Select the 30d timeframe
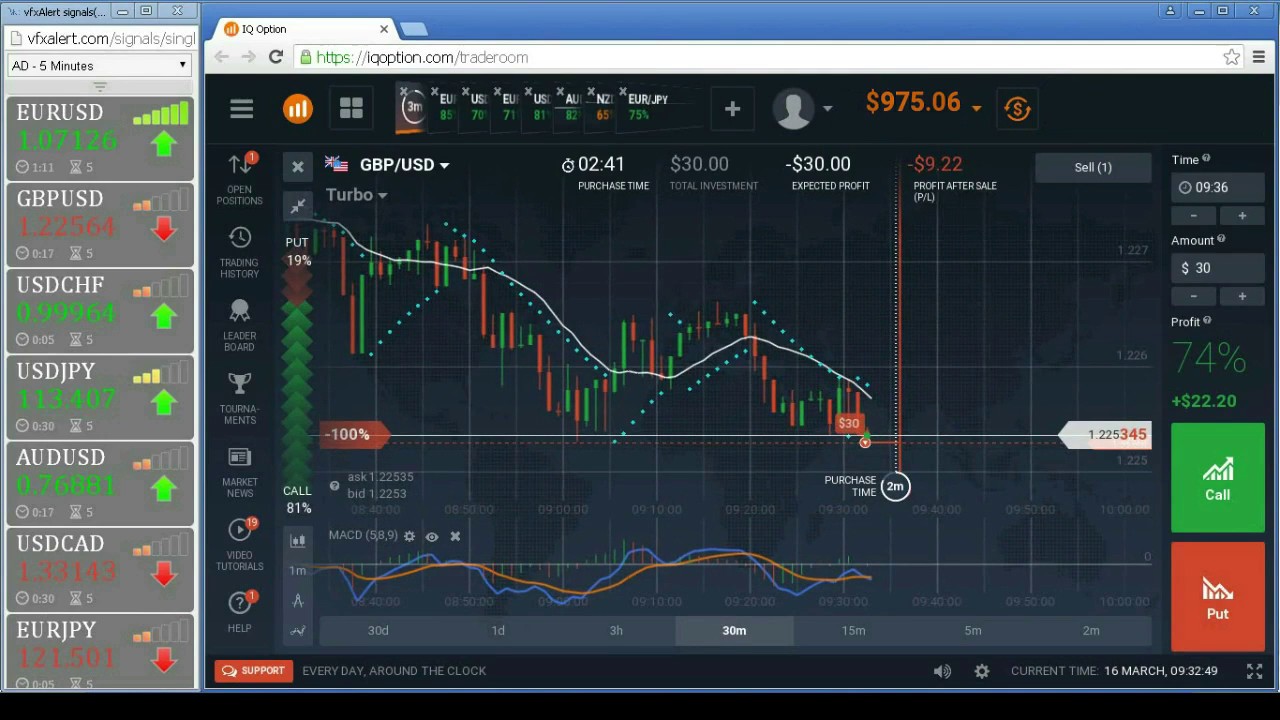This screenshot has height=720, width=1280. pyautogui.click(x=378, y=630)
